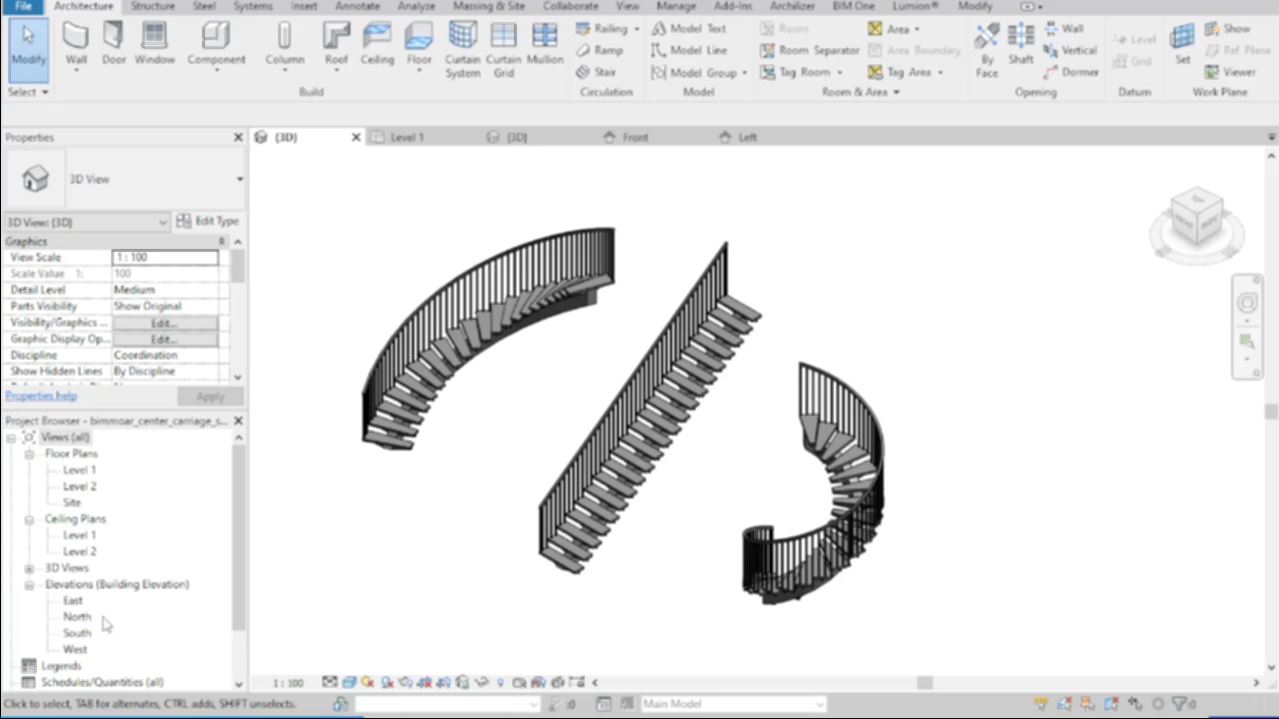
Task: Collapse the Floor Plans tree node
Action: (x=30, y=454)
